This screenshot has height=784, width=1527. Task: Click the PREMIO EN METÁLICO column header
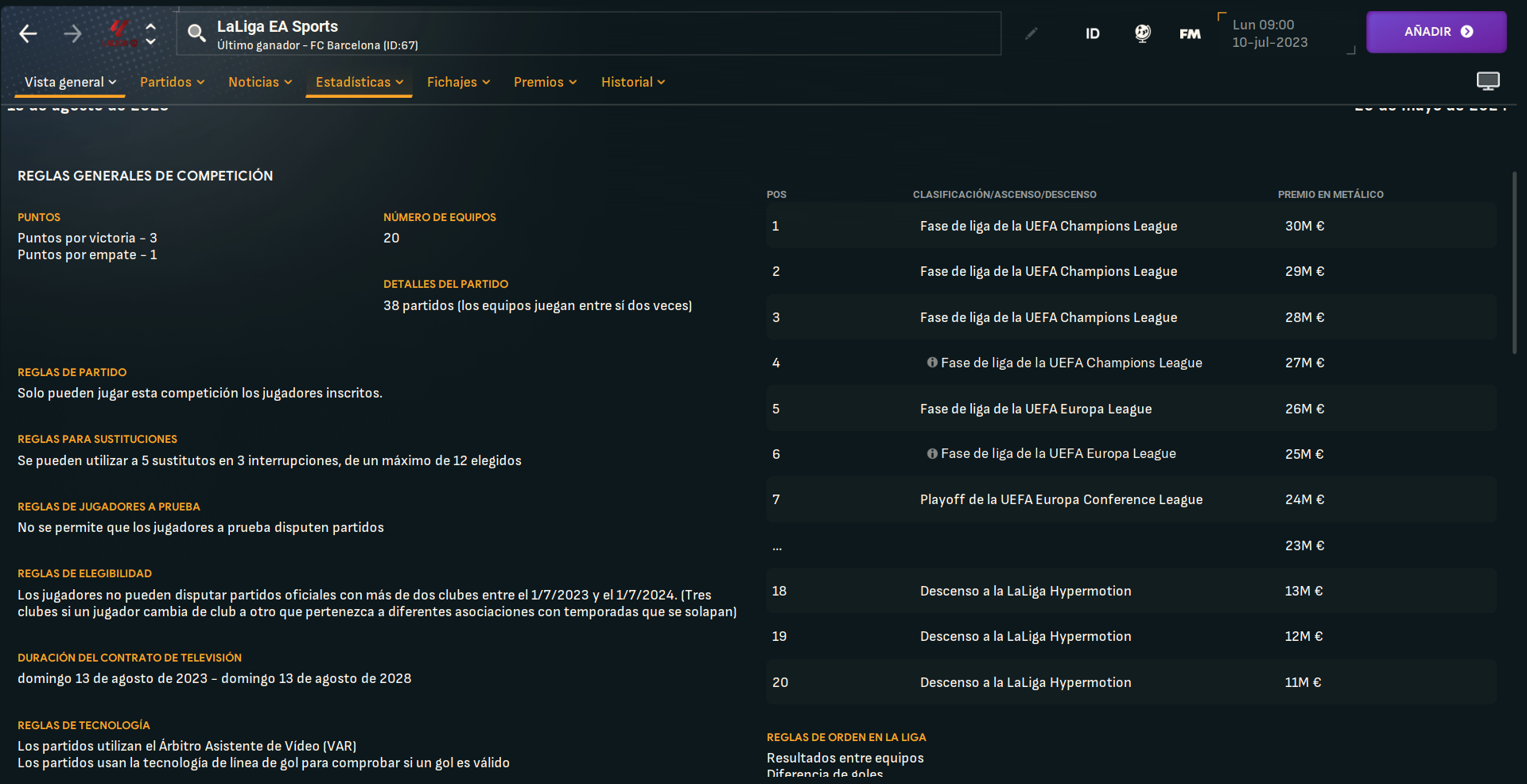pyautogui.click(x=1331, y=195)
